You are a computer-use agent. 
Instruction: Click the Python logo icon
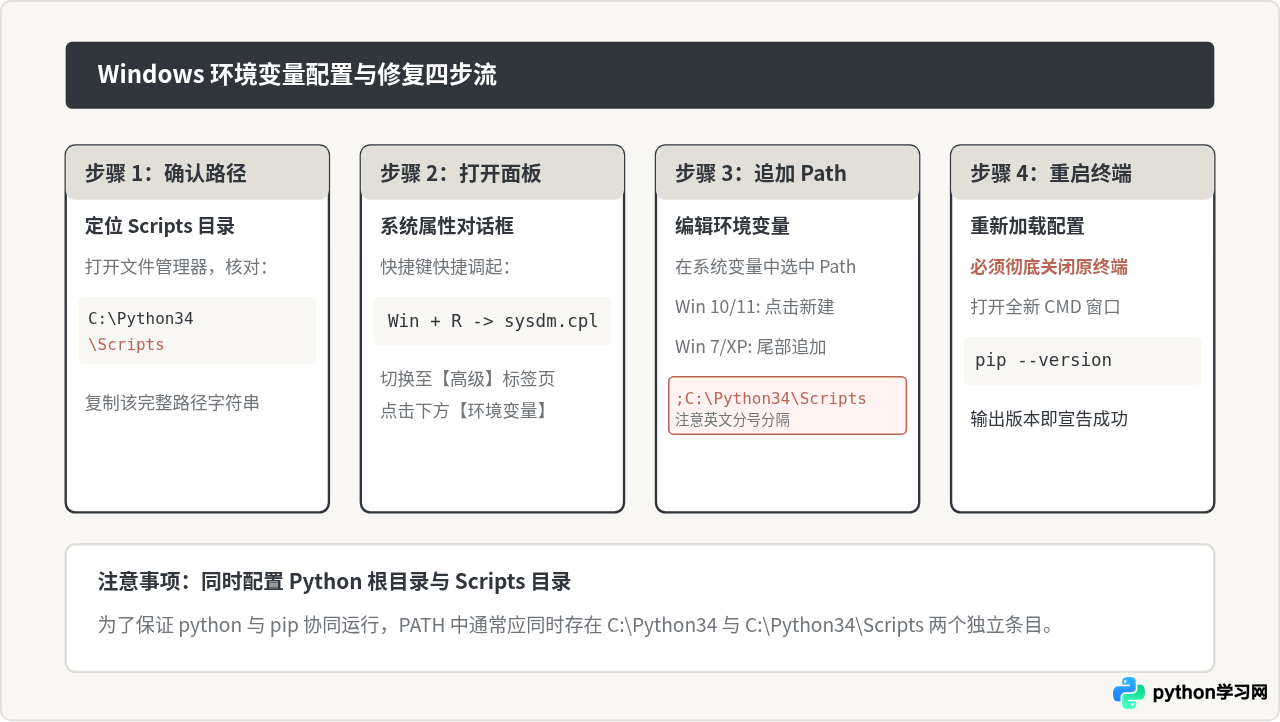1129,693
